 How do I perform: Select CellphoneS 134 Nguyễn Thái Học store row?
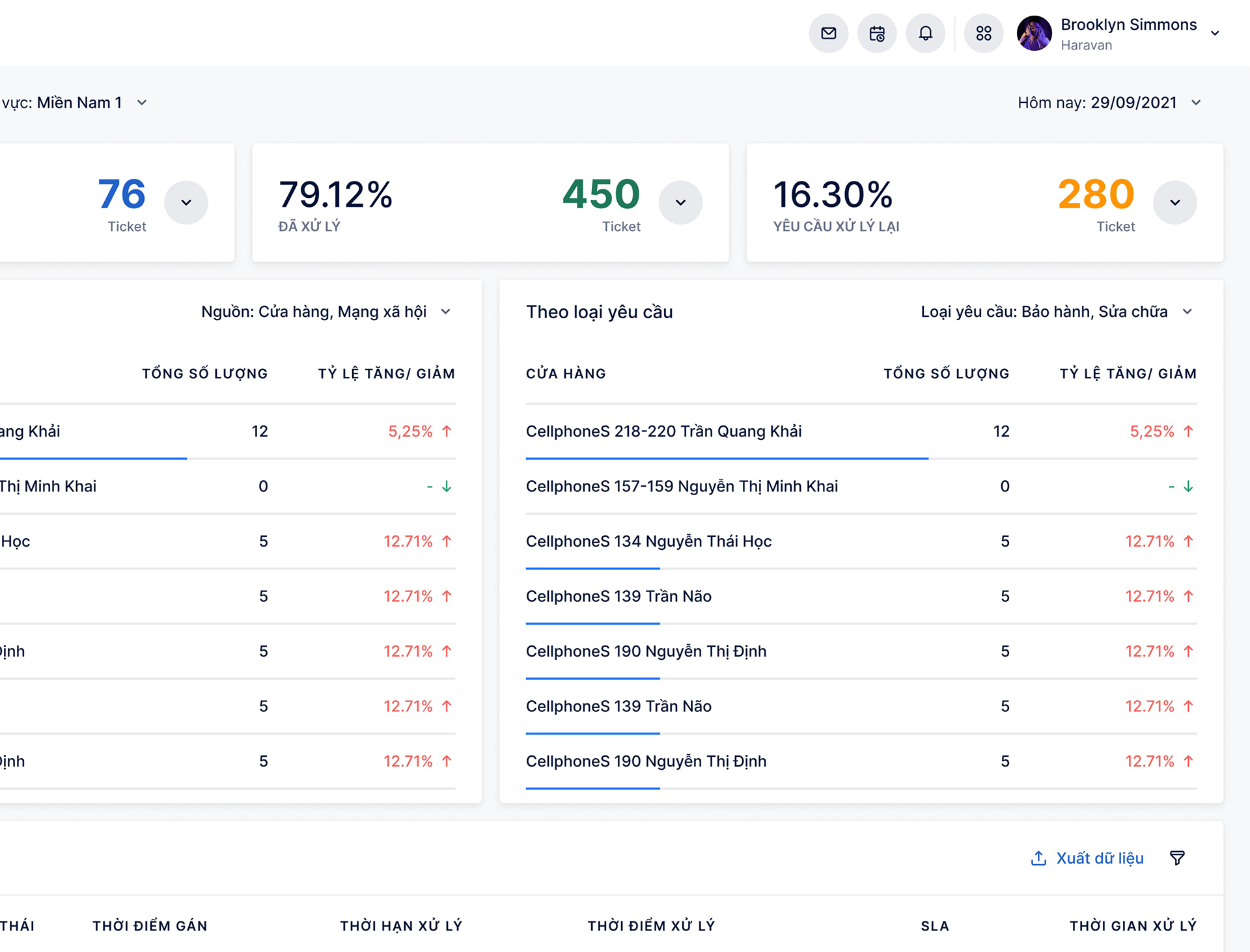[x=648, y=541]
